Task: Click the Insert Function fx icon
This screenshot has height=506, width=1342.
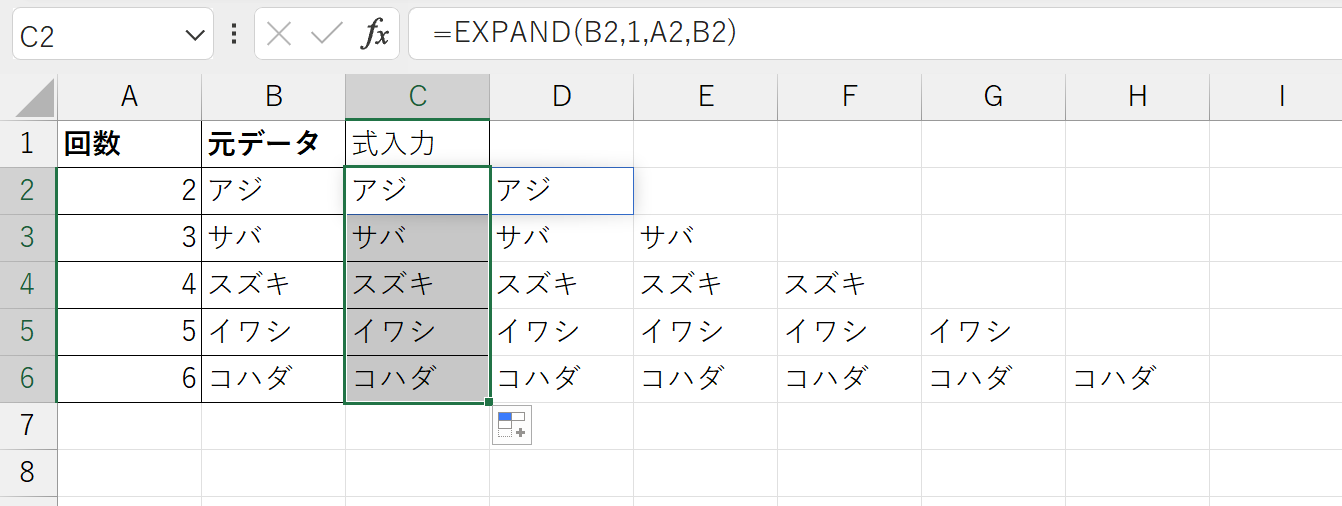Action: pos(375,35)
